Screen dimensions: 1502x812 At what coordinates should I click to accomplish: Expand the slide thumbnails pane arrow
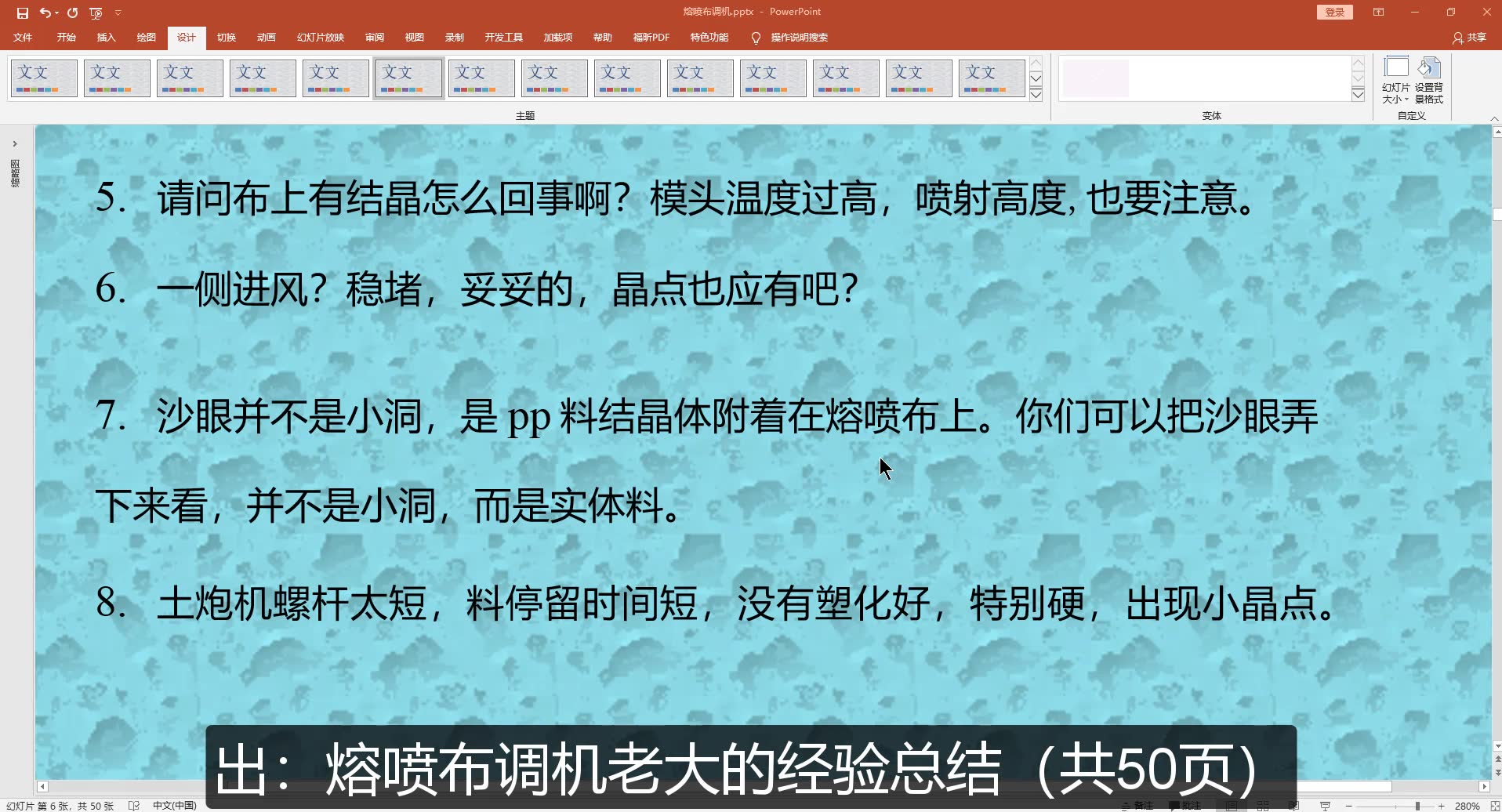pos(15,143)
